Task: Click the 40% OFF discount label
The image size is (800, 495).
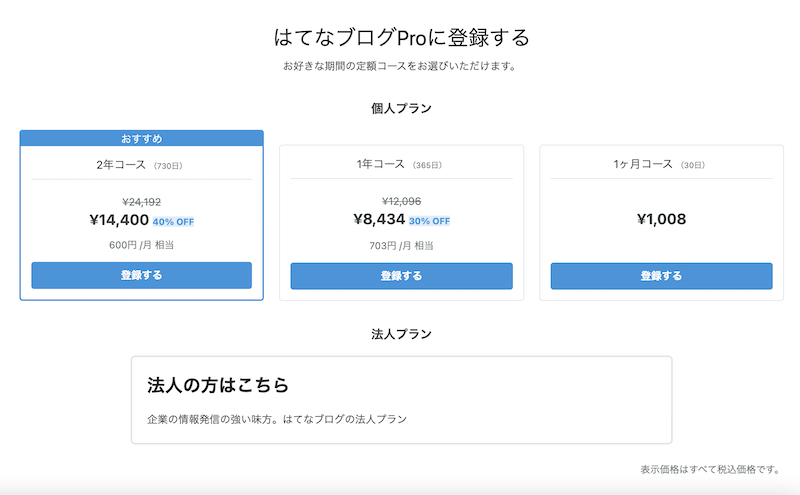Action: click(x=174, y=222)
